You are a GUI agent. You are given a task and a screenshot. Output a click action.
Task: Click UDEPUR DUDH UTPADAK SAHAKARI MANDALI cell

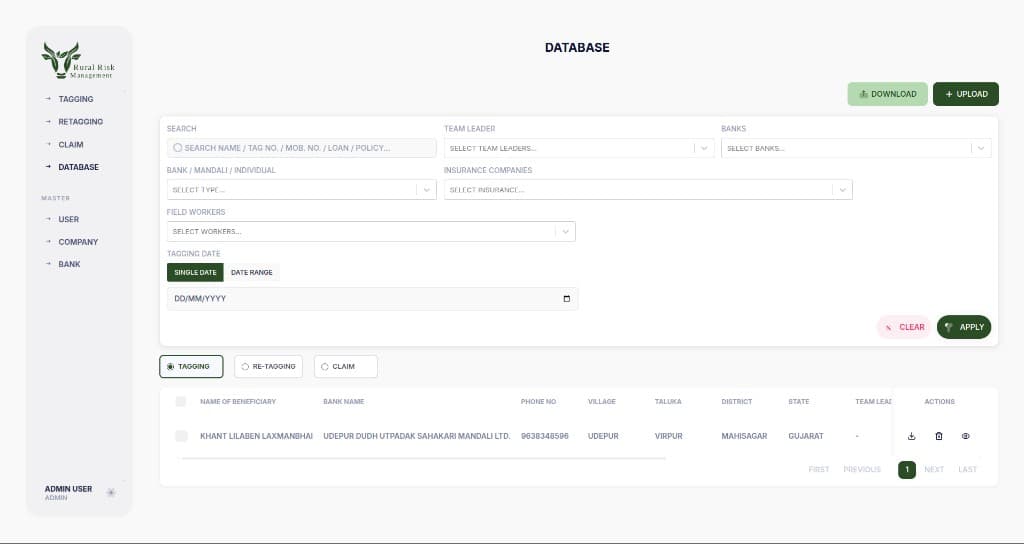click(x=417, y=436)
